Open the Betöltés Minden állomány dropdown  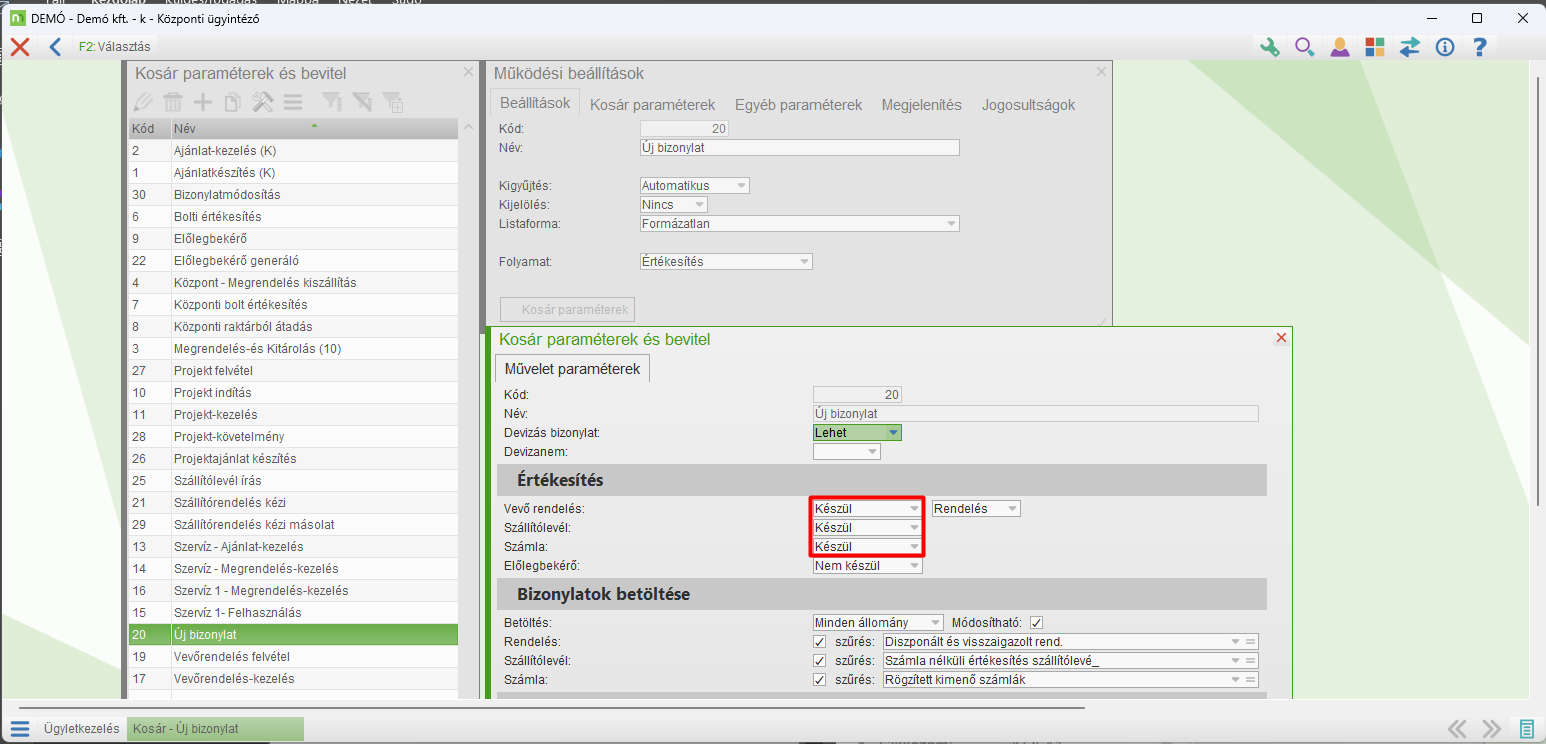click(878, 622)
